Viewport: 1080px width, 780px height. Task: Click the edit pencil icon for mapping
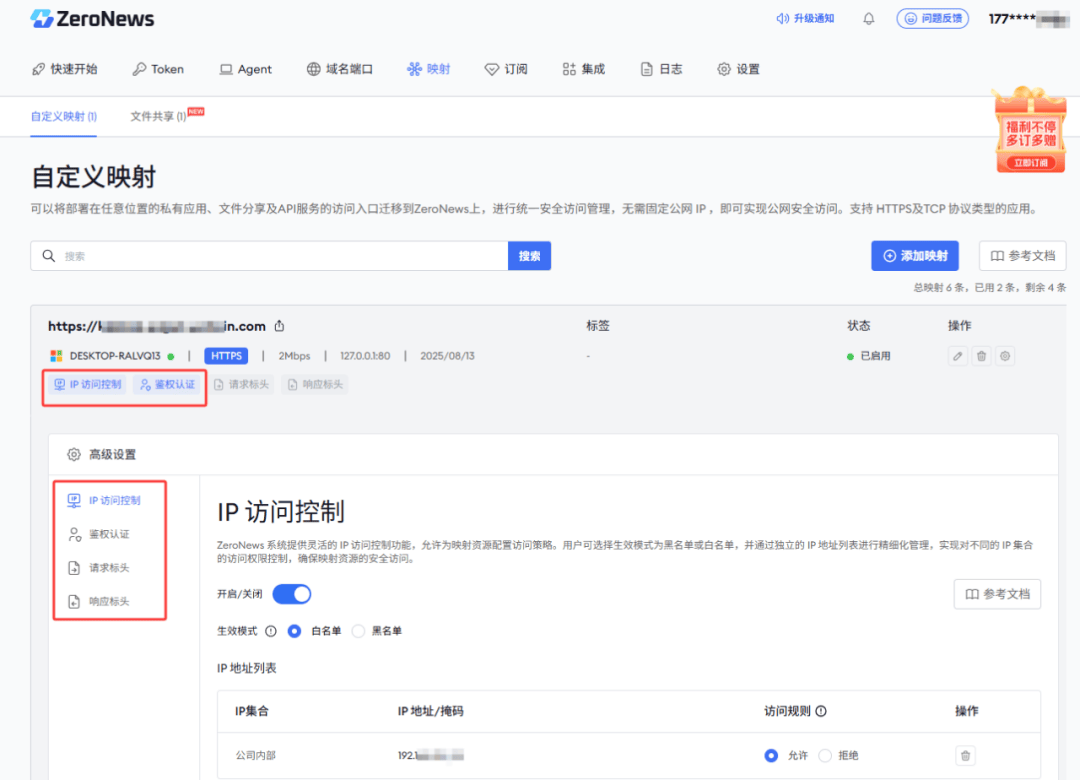[957, 356]
